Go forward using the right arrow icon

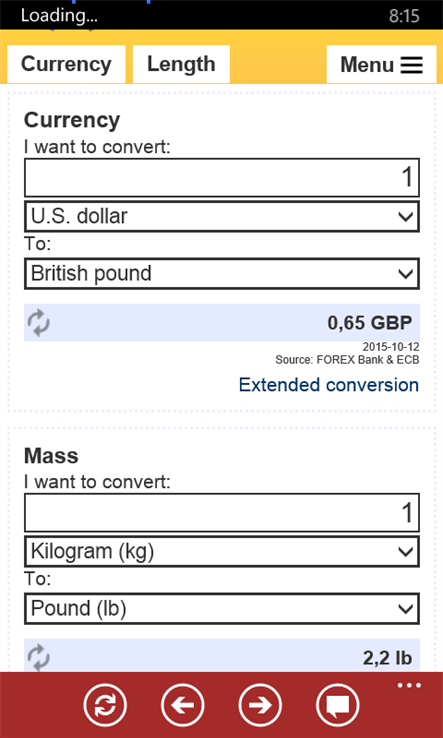pyautogui.click(x=260, y=705)
